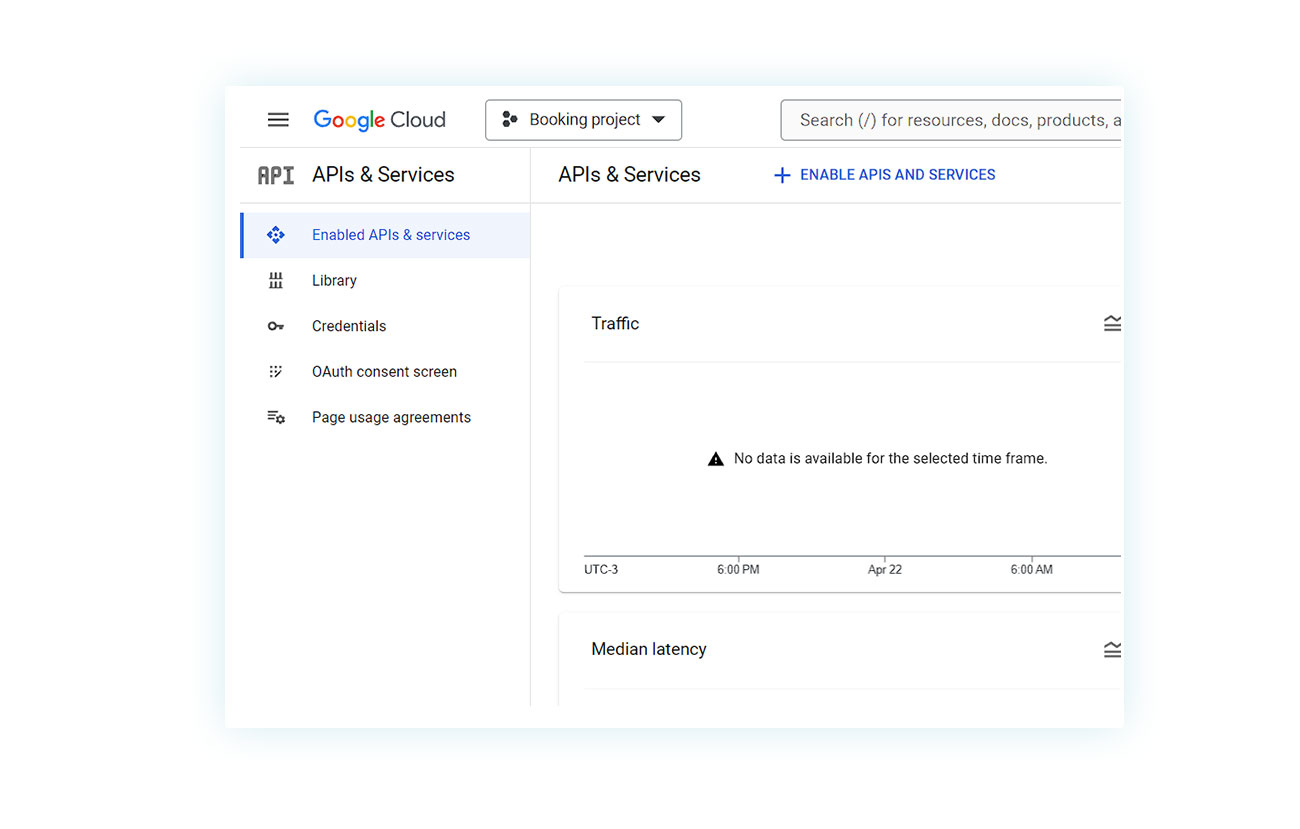This screenshot has height=829, width=1300.
Task: Click the APIs & Services sidebar heading
Action: click(x=383, y=175)
